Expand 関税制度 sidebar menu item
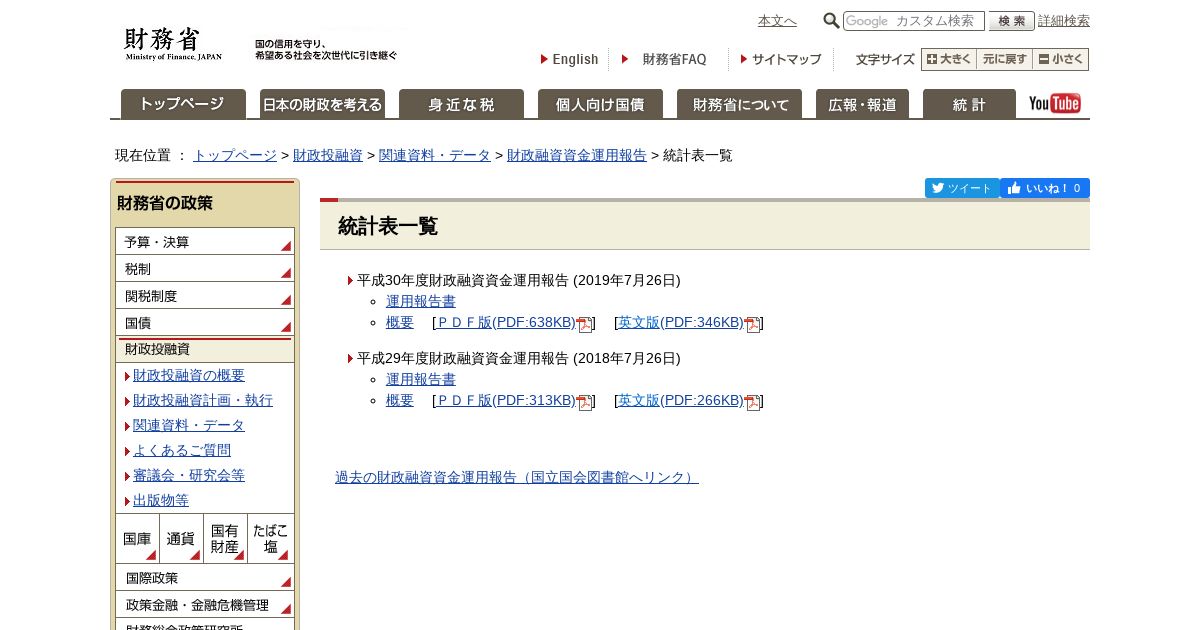The height and width of the screenshot is (630, 1200). [205, 296]
